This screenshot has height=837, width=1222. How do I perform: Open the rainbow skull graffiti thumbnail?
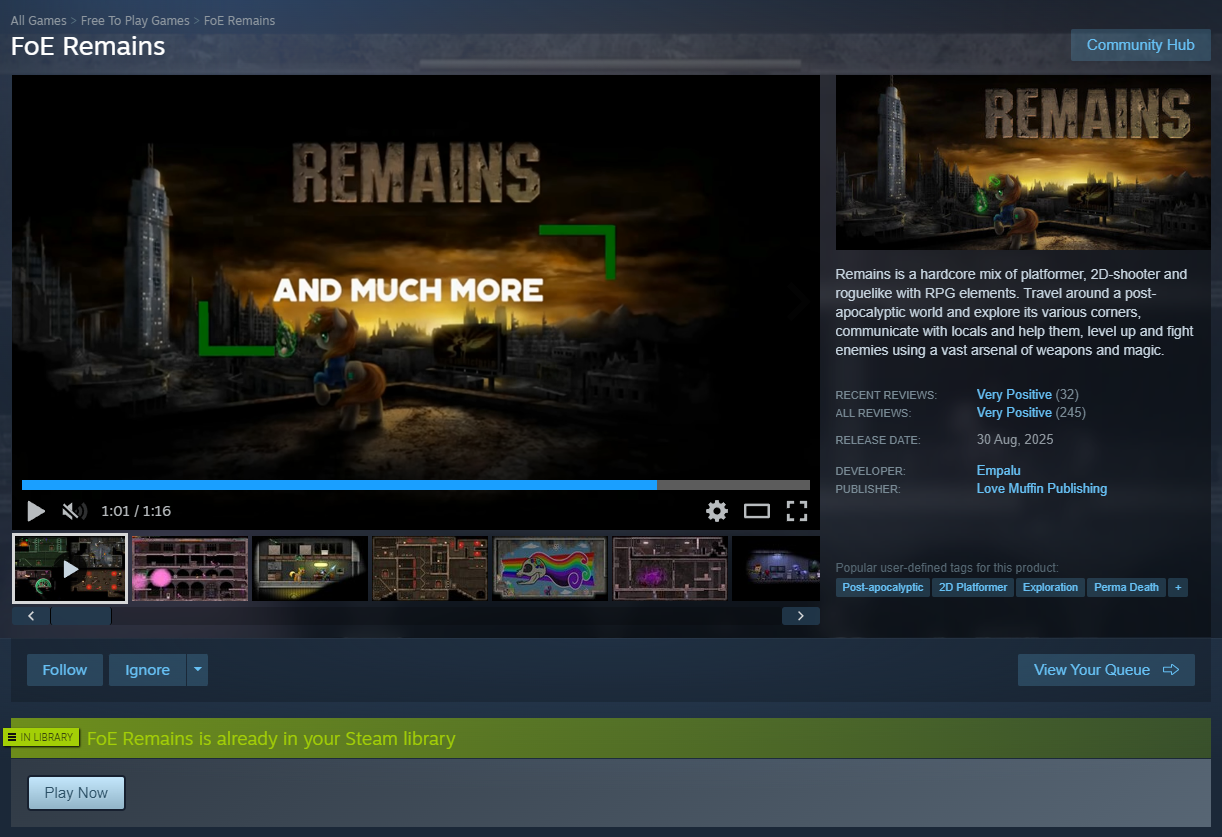pos(550,568)
